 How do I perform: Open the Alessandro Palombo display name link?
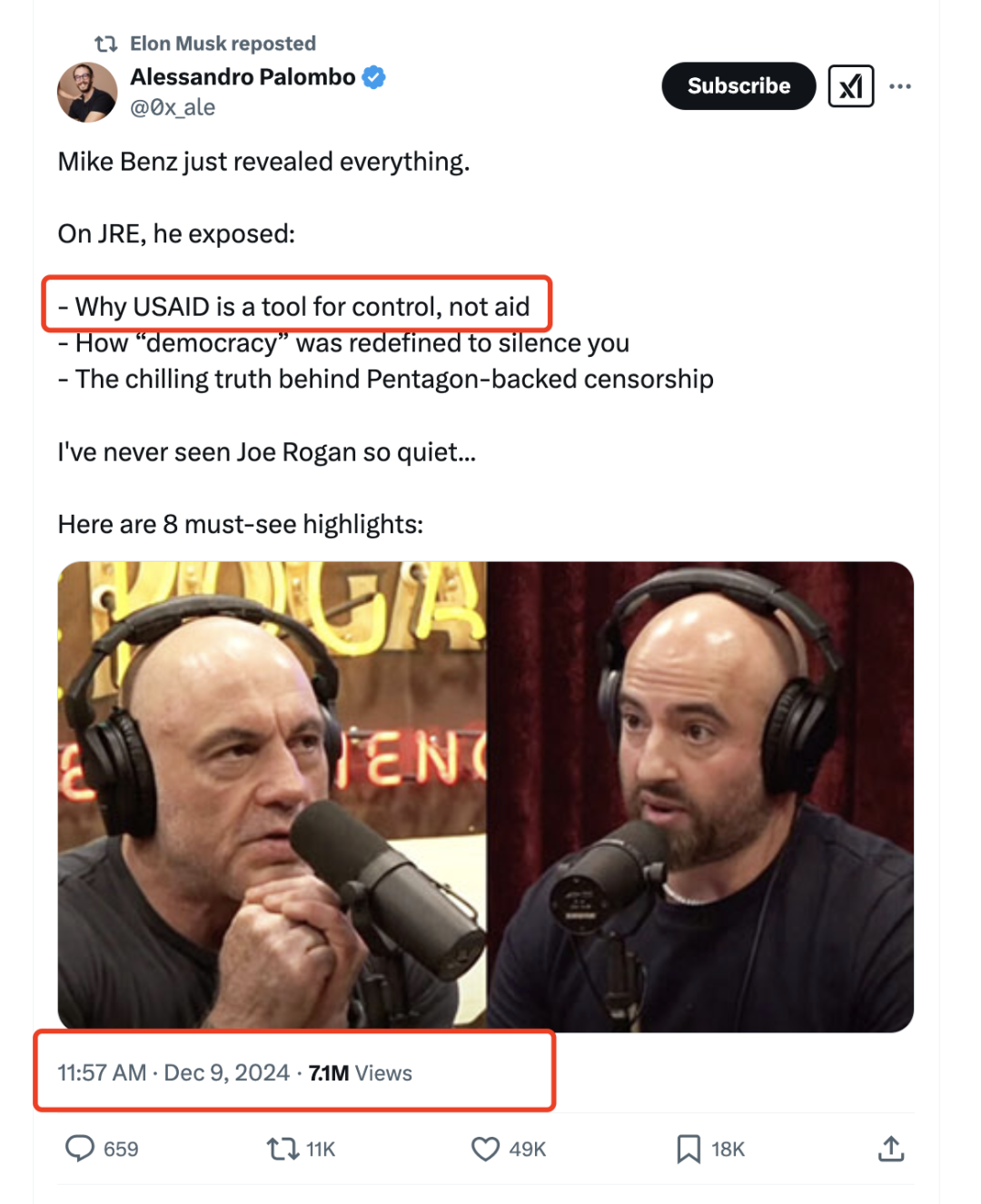(243, 77)
